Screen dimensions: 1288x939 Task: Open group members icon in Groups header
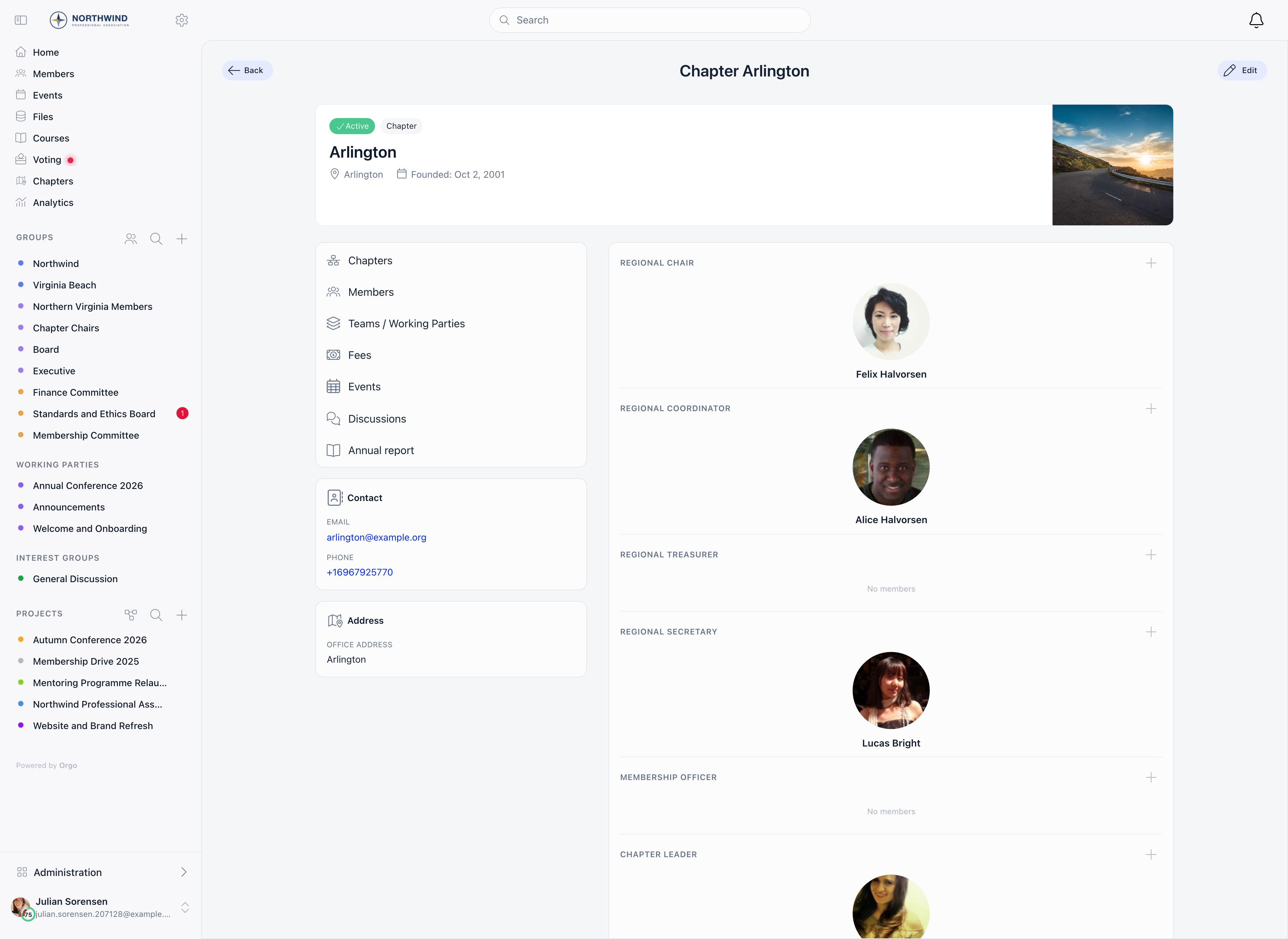(x=131, y=239)
